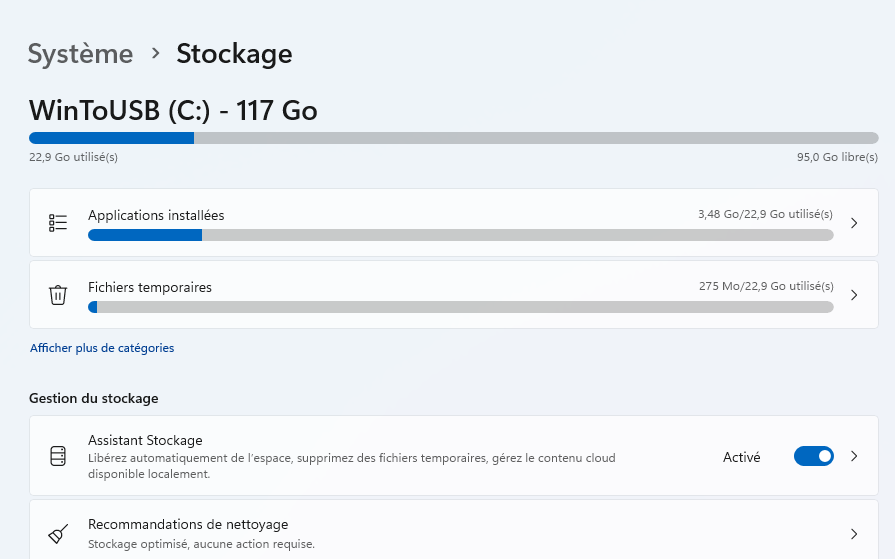The height and width of the screenshot is (559, 895).
Task: Click the WinToUSB (C:) disk usage bar
Action: (x=454, y=138)
